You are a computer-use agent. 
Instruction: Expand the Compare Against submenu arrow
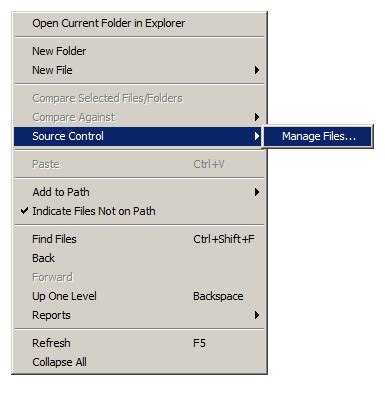[257, 117]
